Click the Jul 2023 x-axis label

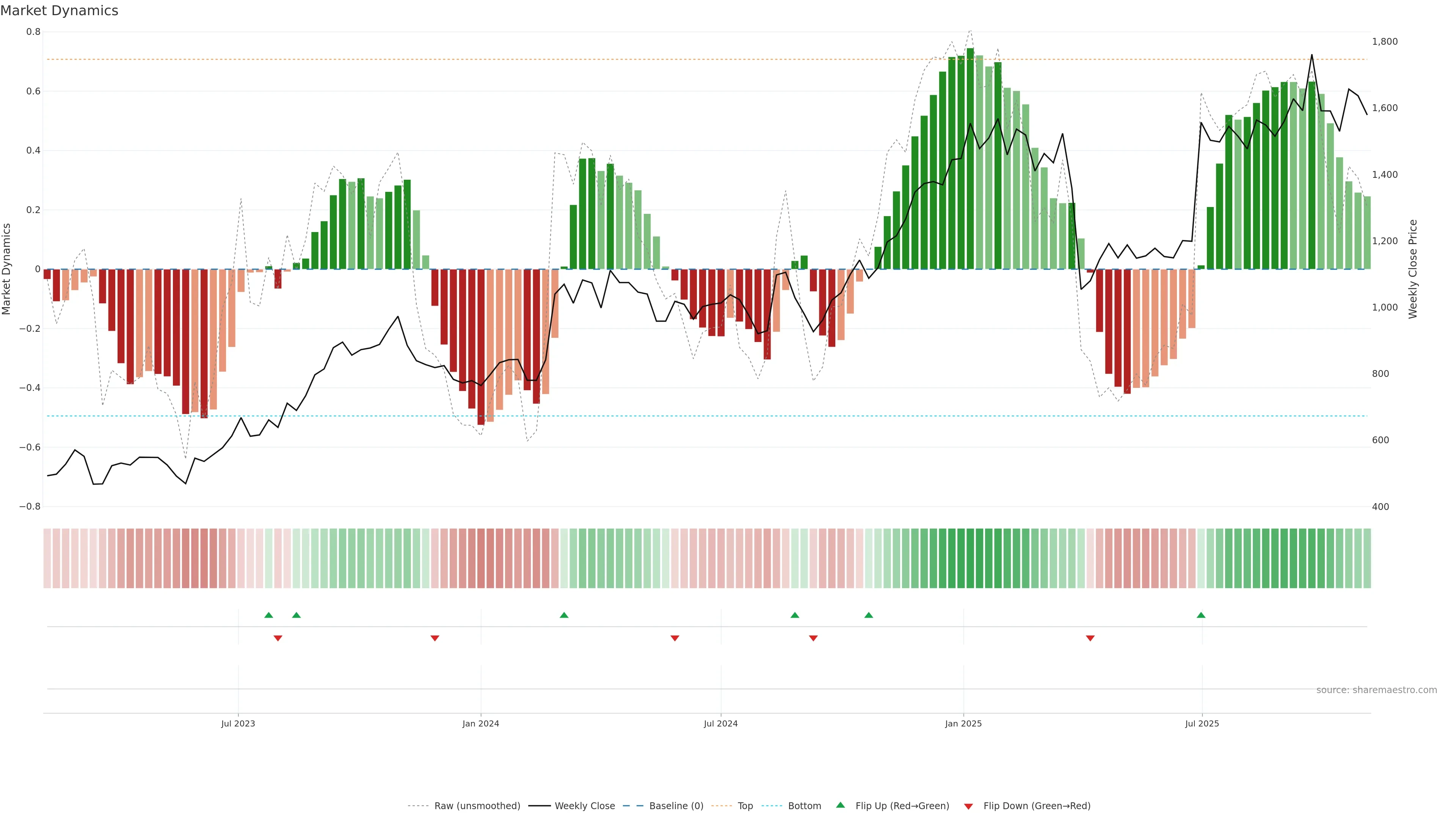238,723
